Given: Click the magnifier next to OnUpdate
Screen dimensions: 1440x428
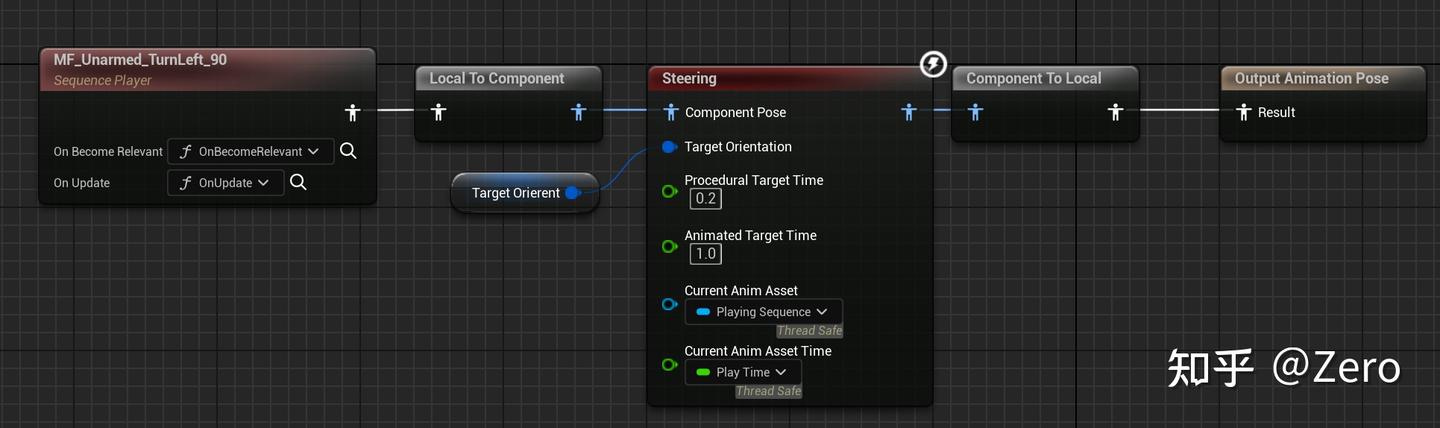Looking at the screenshot, I should click(298, 182).
